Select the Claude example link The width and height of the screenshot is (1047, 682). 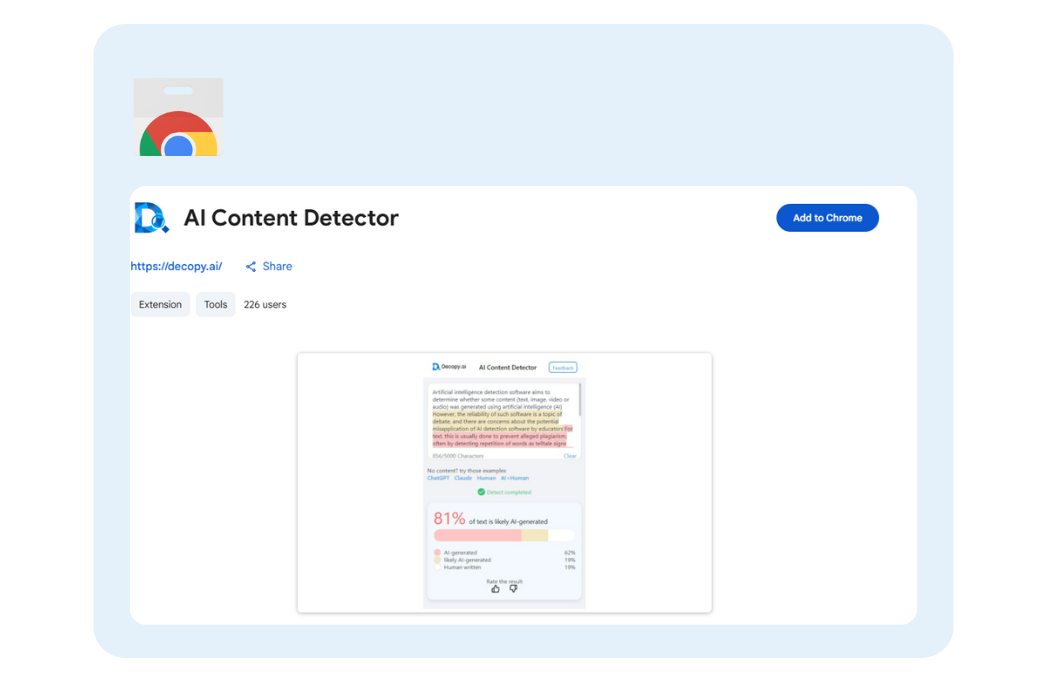(x=463, y=478)
